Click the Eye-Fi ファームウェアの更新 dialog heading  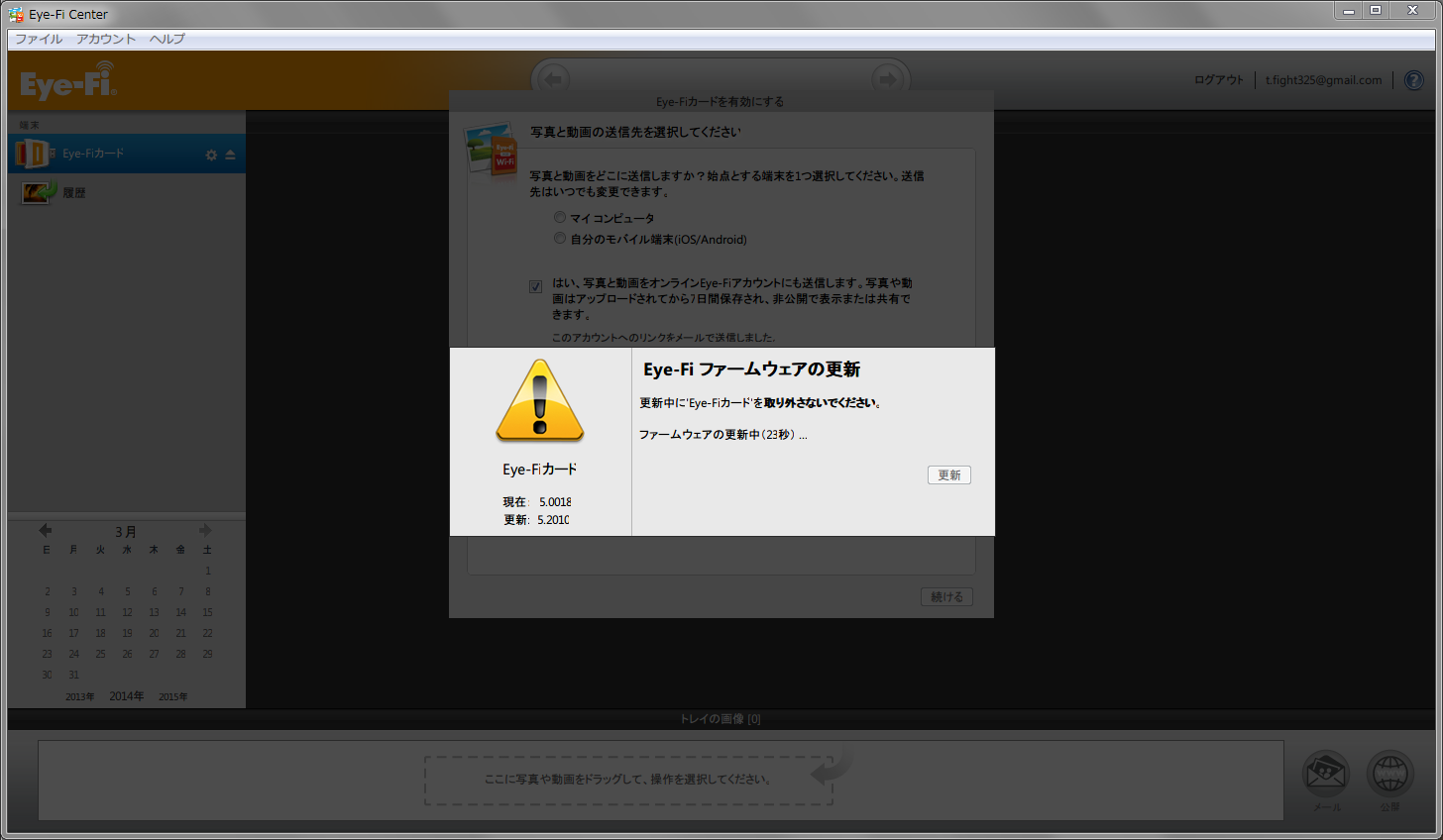click(x=751, y=369)
